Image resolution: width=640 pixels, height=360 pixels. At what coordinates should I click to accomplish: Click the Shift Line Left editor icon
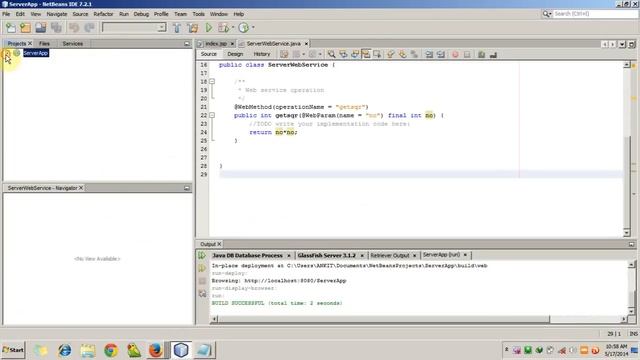pos(429,54)
